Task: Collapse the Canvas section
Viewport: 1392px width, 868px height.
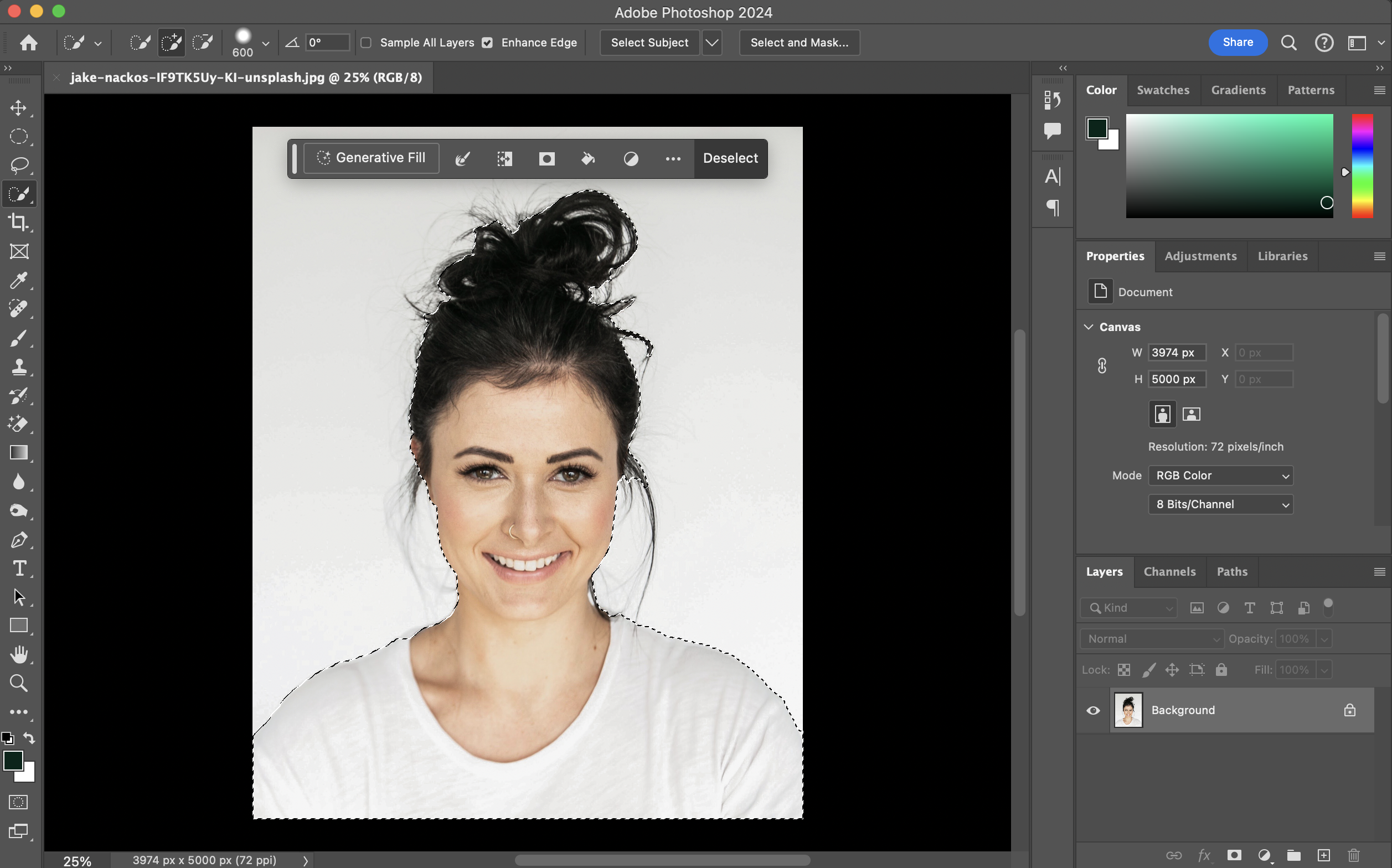Action: pos(1089,327)
